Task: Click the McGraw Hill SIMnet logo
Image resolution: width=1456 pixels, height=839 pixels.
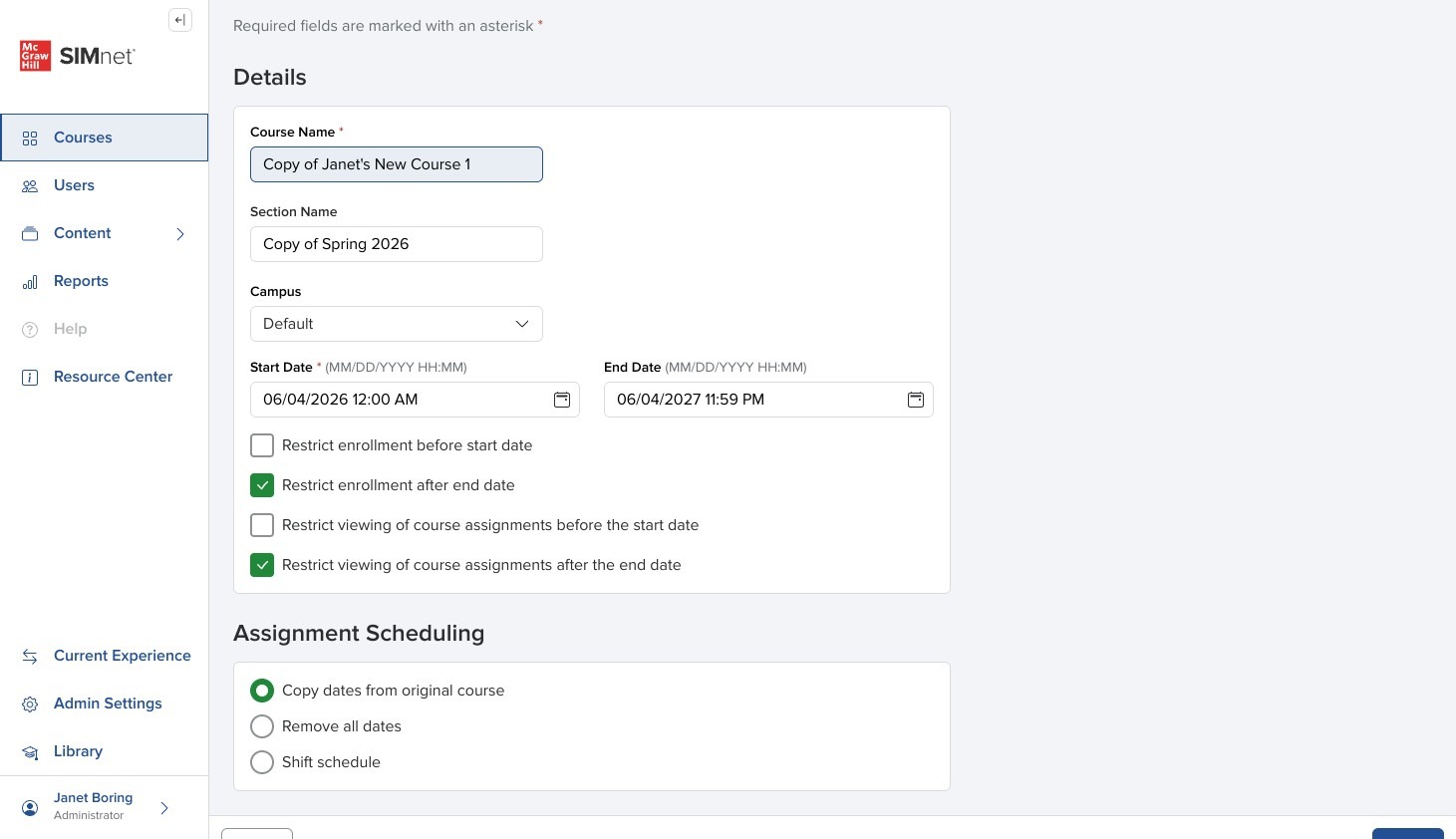Action: tap(78, 56)
